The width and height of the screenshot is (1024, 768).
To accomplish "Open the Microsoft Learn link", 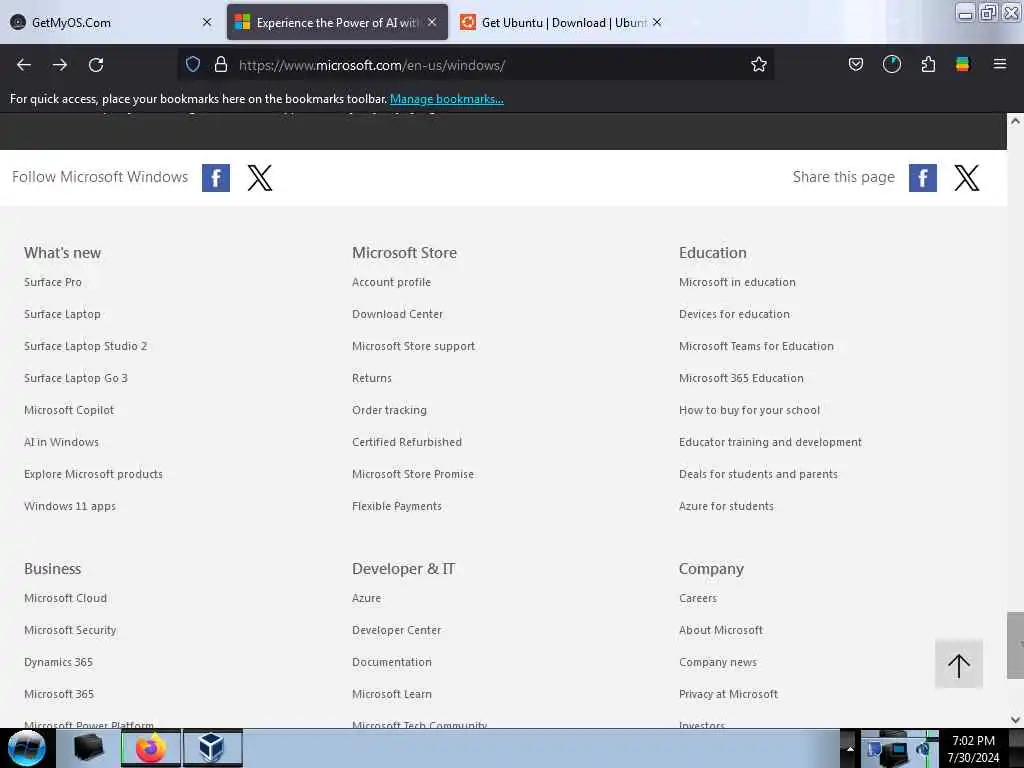I will tap(392, 694).
